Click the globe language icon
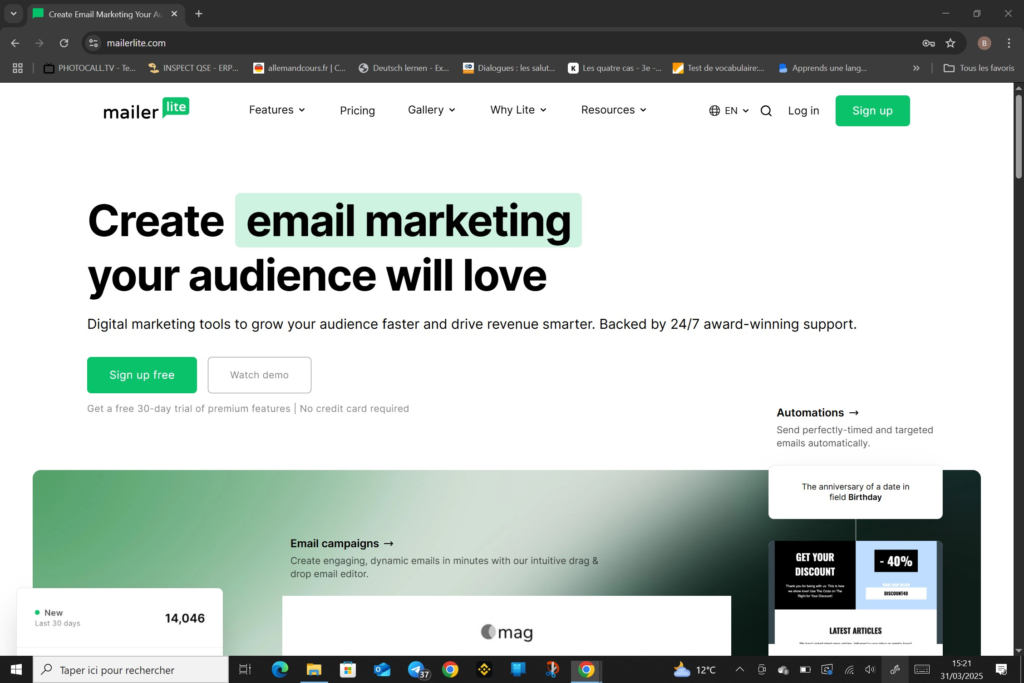 714,111
